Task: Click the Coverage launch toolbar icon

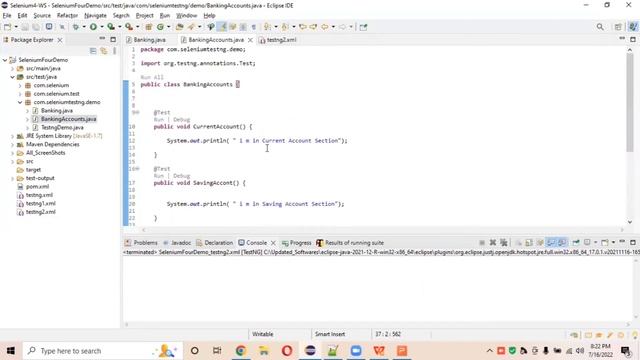Action: [111, 27]
